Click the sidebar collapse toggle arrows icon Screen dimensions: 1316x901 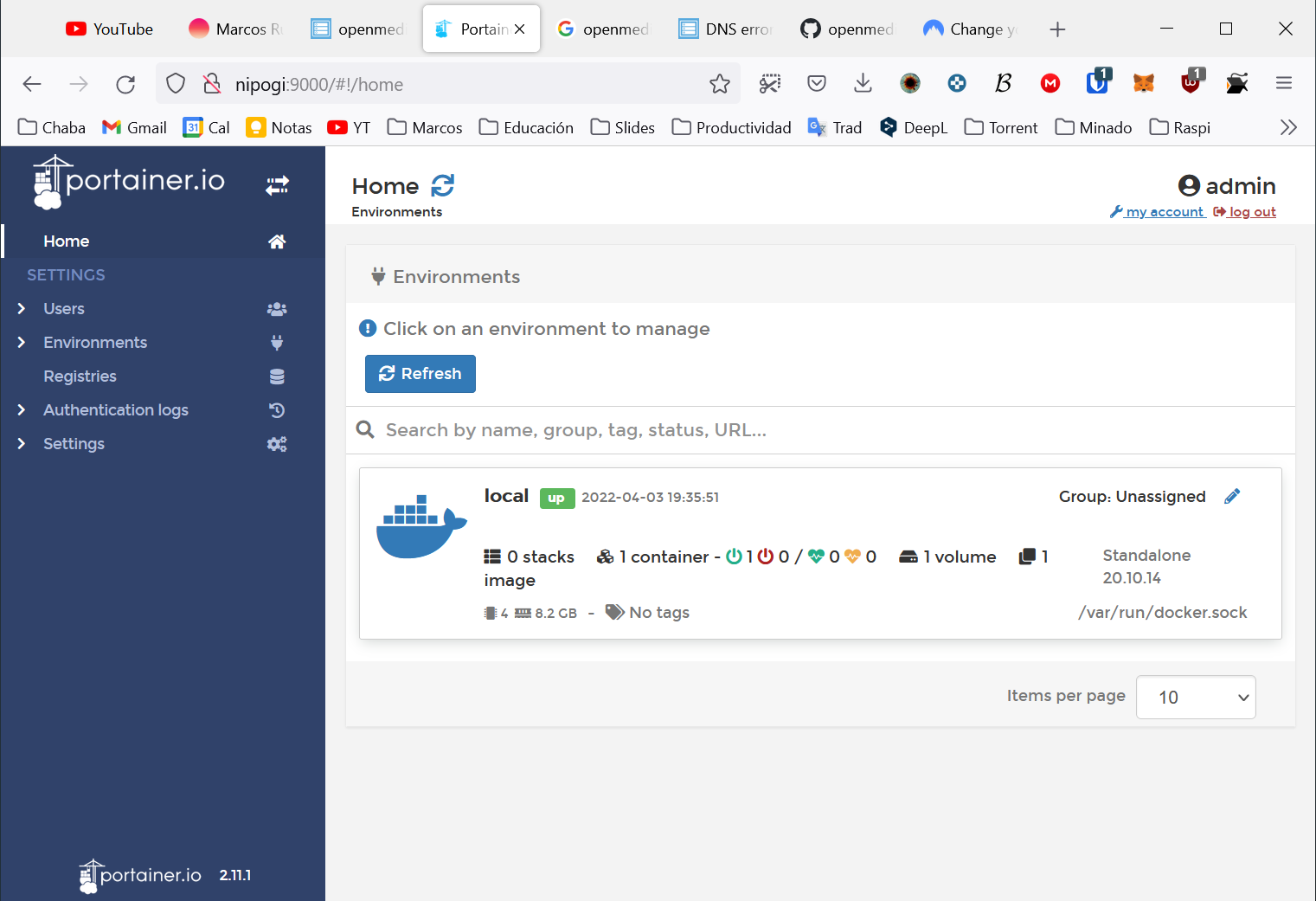coord(277,185)
